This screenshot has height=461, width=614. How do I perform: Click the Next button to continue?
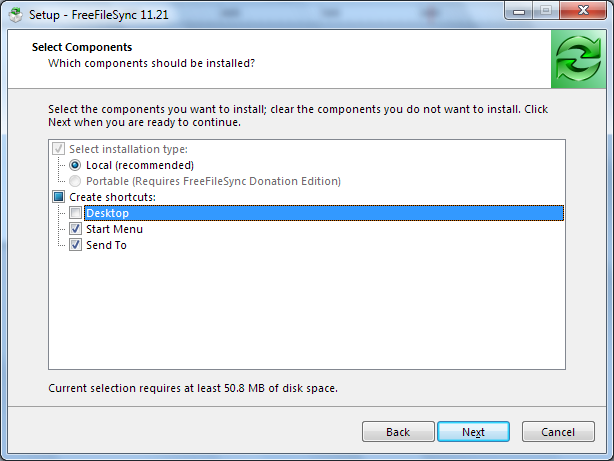coord(473,432)
